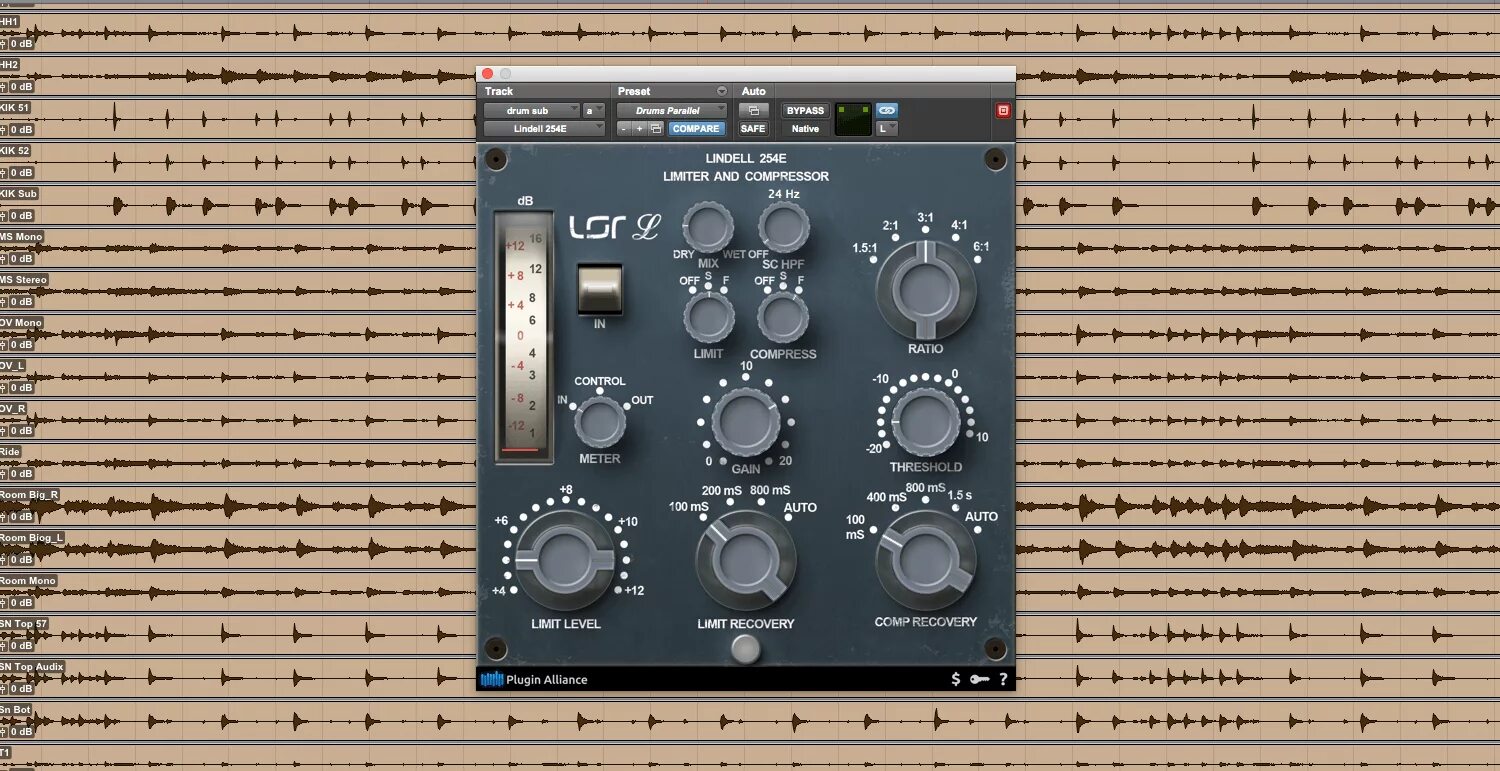Select the Sn Bot track name
This screenshot has height=771, width=1500.
[x=16, y=710]
